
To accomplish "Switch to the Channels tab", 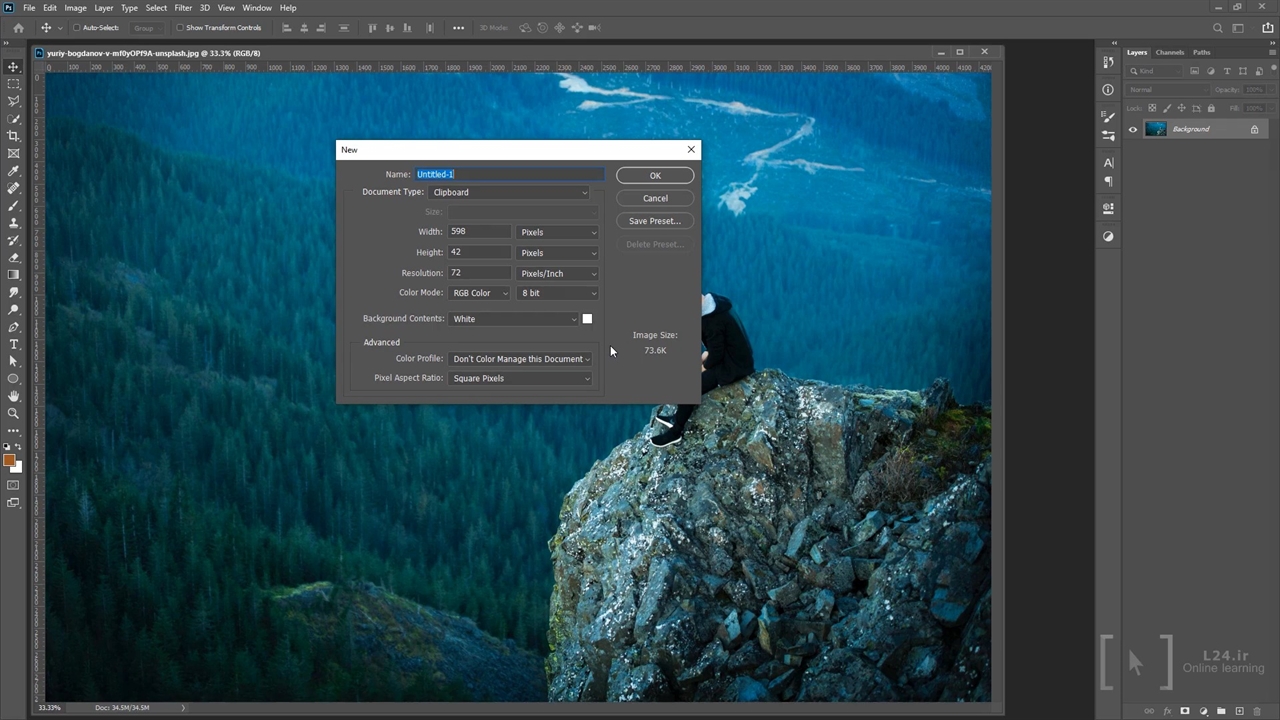I will [x=1169, y=52].
